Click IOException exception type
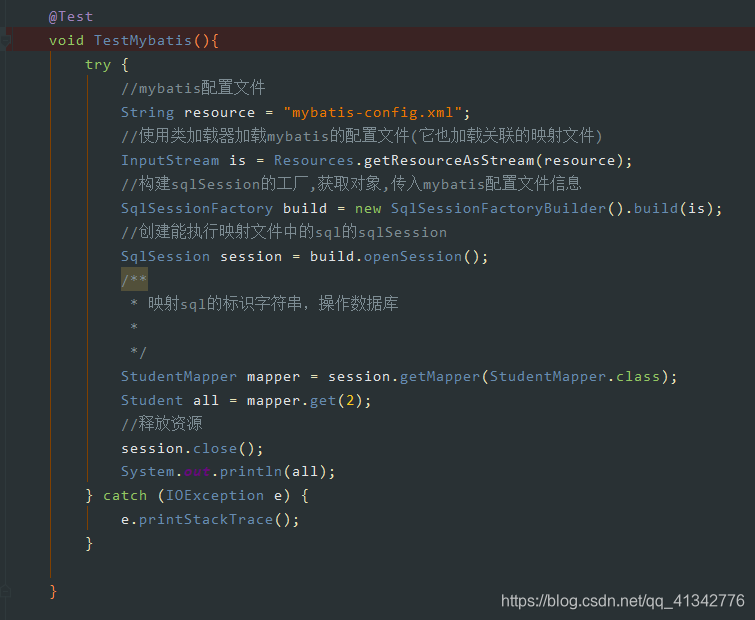 coord(215,496)
